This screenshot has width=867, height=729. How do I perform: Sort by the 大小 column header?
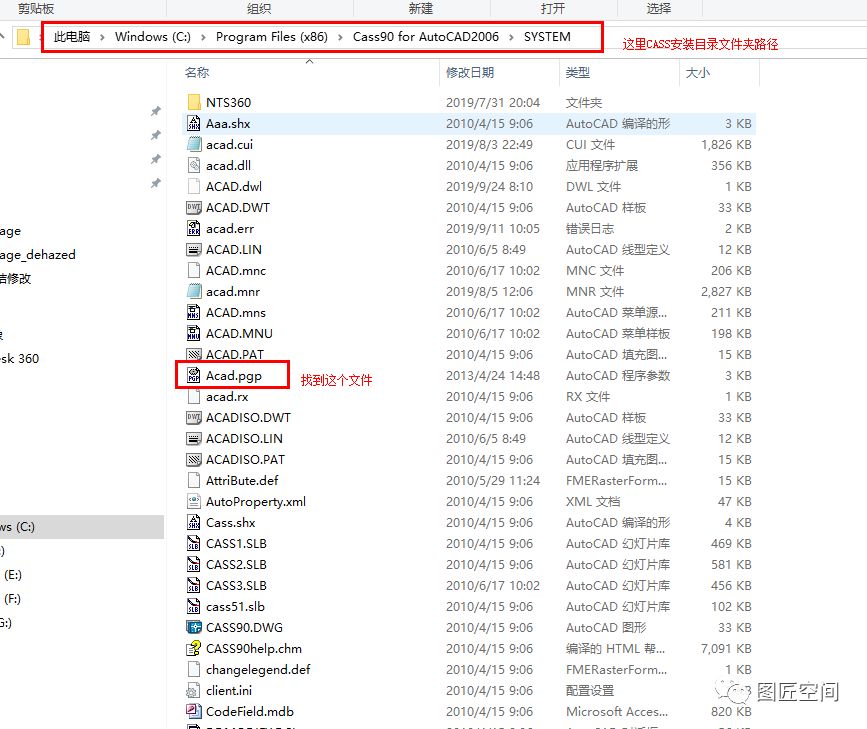(698, 72)
